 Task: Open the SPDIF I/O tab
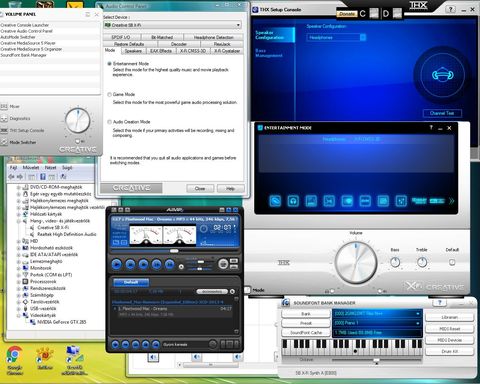click(x=121, y=37)
